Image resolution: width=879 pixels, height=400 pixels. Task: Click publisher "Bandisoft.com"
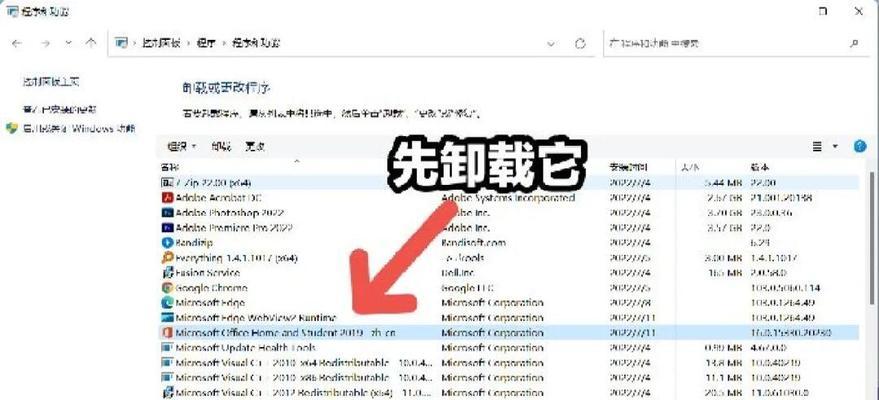pyautogui.click(x=474, y=243)
